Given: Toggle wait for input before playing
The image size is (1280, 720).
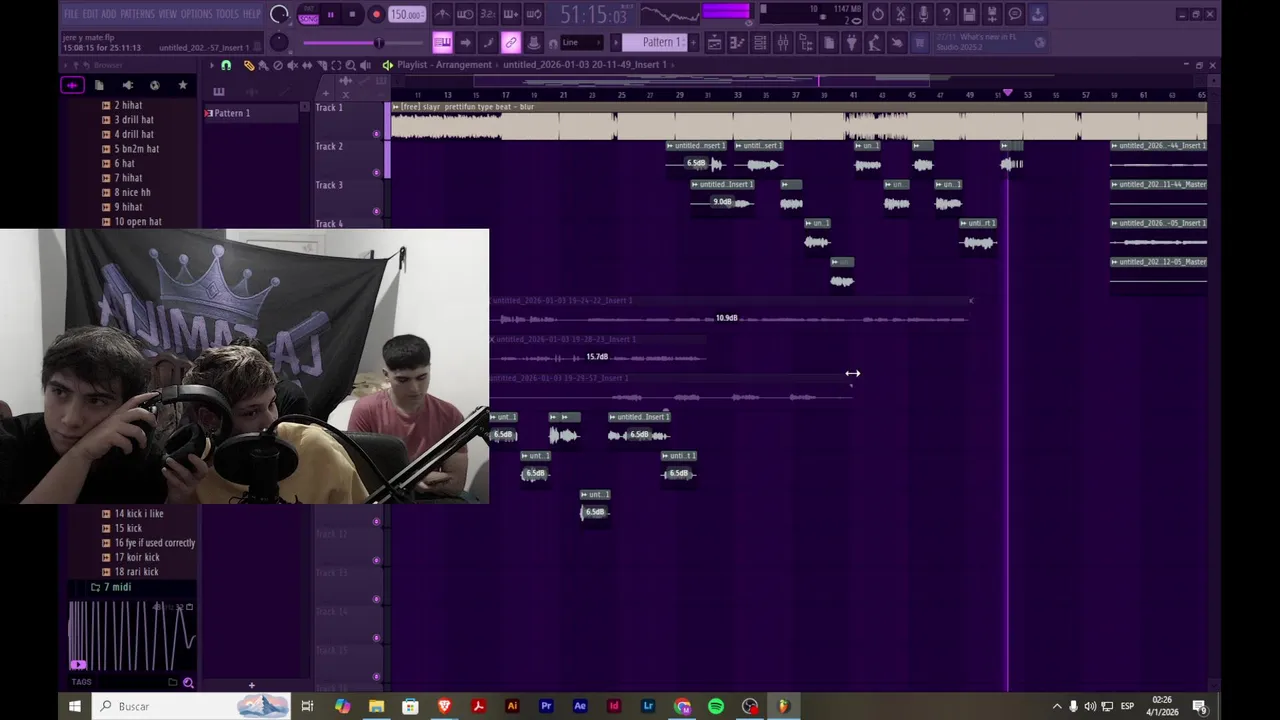Looking at the screenshot, I should [465, 14].
